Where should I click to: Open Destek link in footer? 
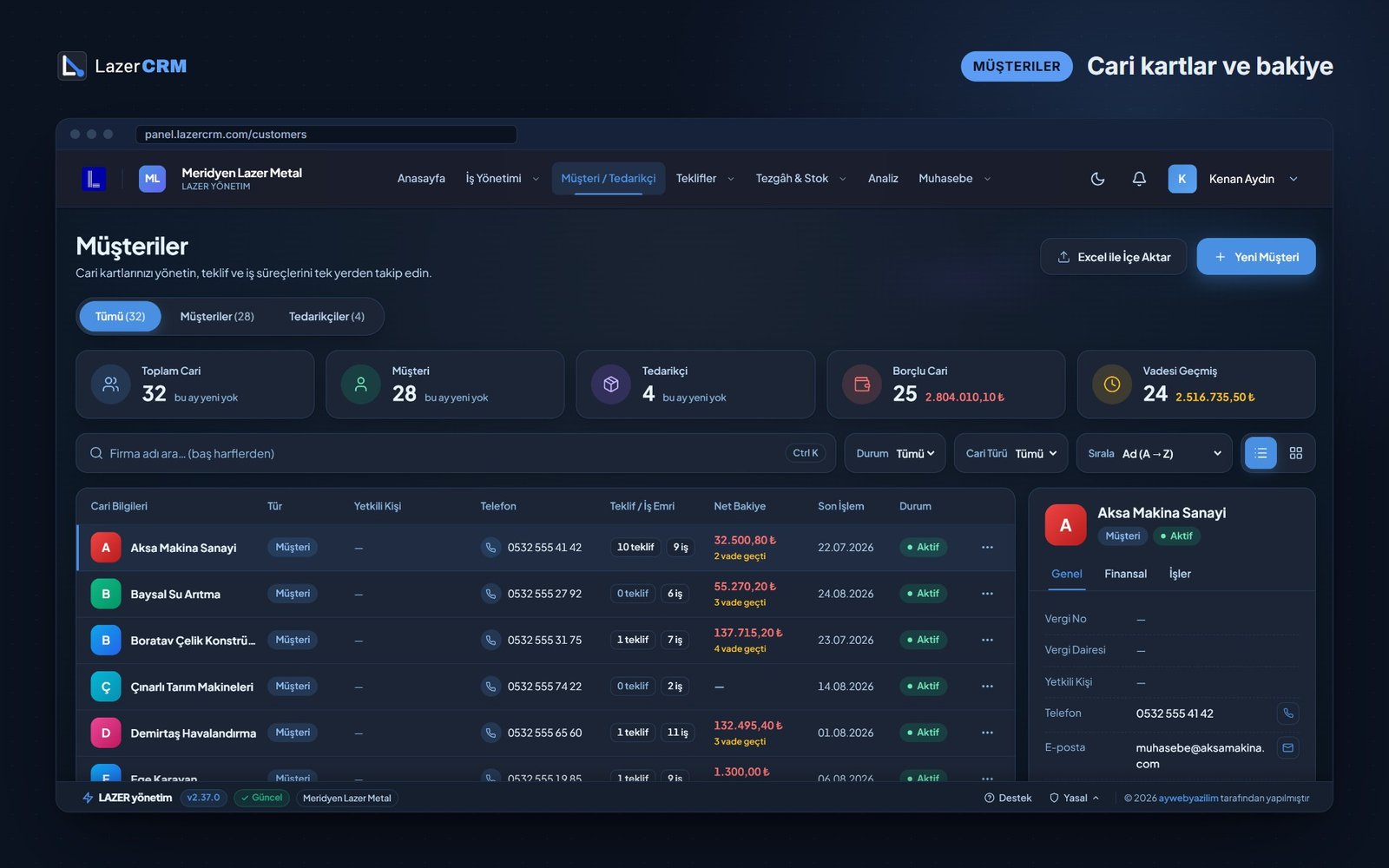click(x=1008, y=798)
